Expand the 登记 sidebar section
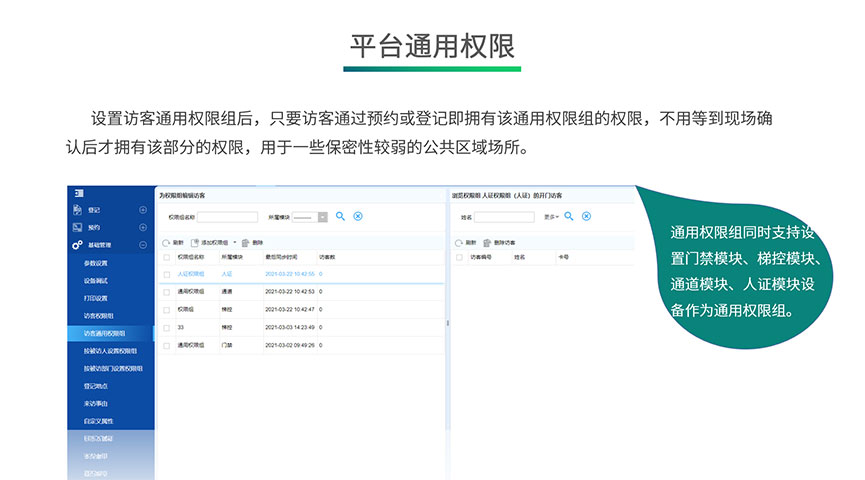This screenshot has height=480, width=865. [143, 210]
